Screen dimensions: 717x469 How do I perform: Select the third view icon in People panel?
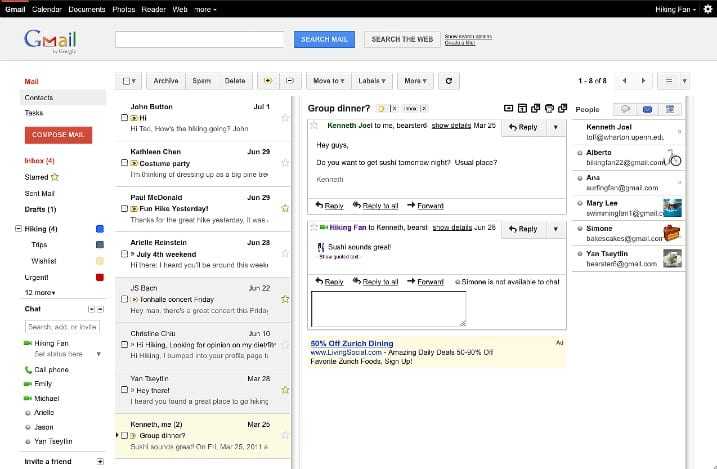coord(670,109)
